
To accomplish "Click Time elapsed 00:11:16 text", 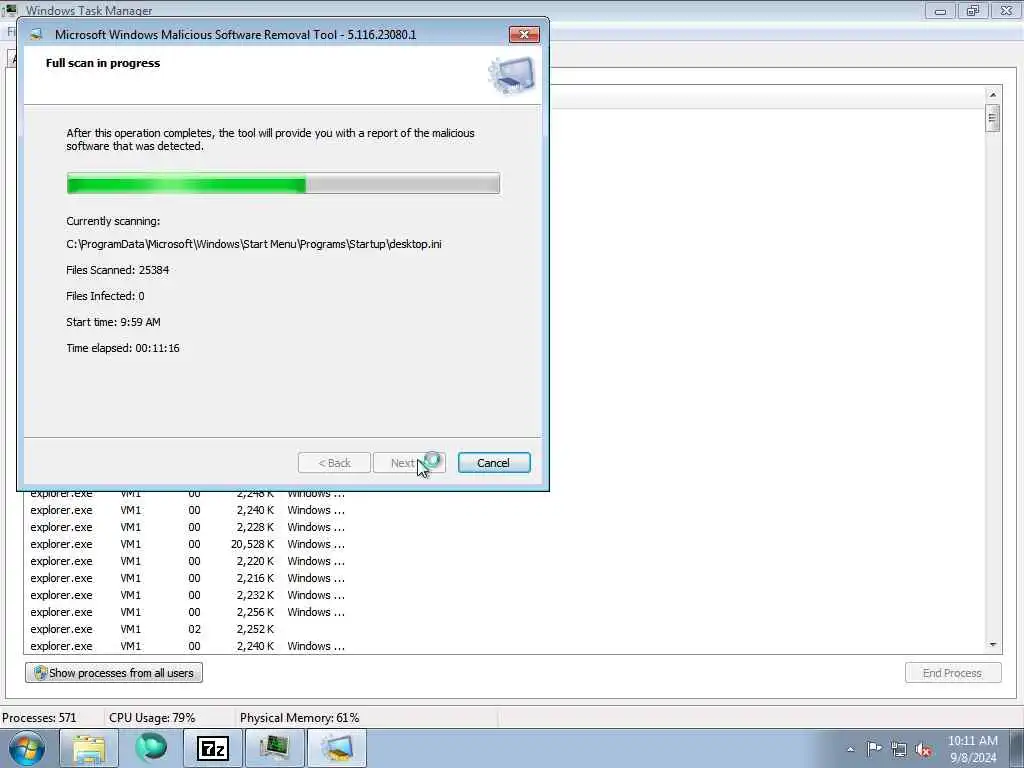I will (123, 348).
